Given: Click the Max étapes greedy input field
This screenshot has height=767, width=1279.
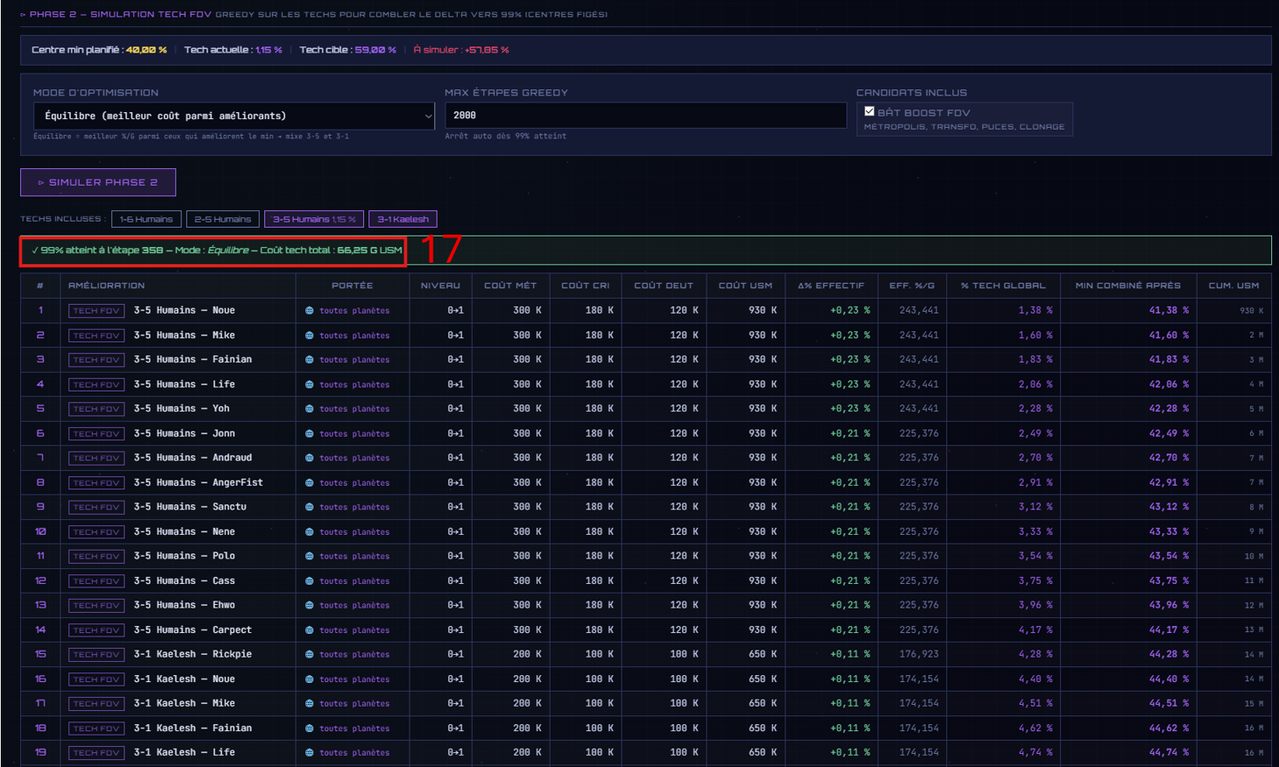Looking at the screenshot, I should (x=646, y=116).
